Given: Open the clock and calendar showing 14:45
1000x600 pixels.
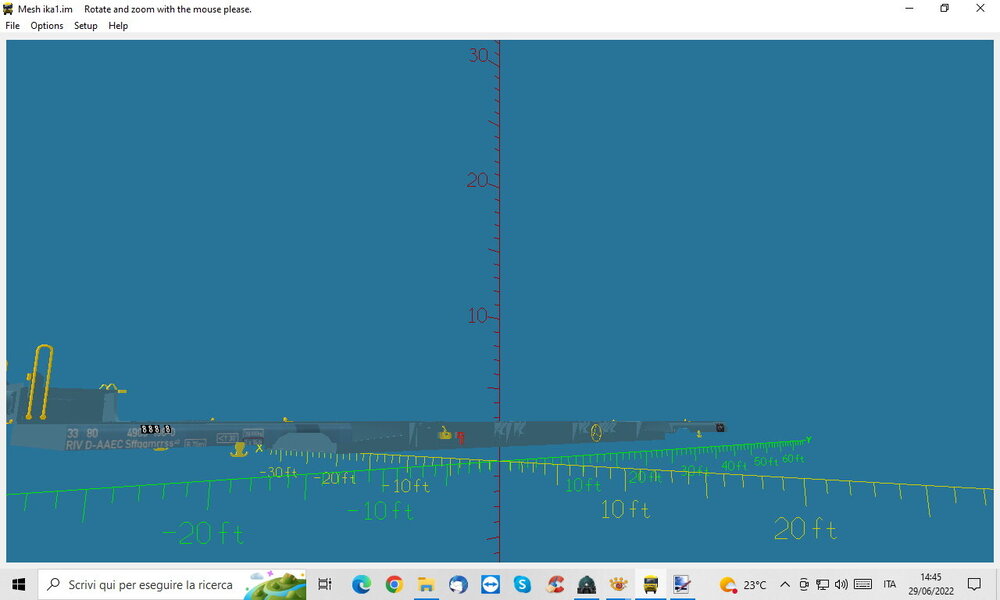Looking at the screenshot, I should pos(930,584).
